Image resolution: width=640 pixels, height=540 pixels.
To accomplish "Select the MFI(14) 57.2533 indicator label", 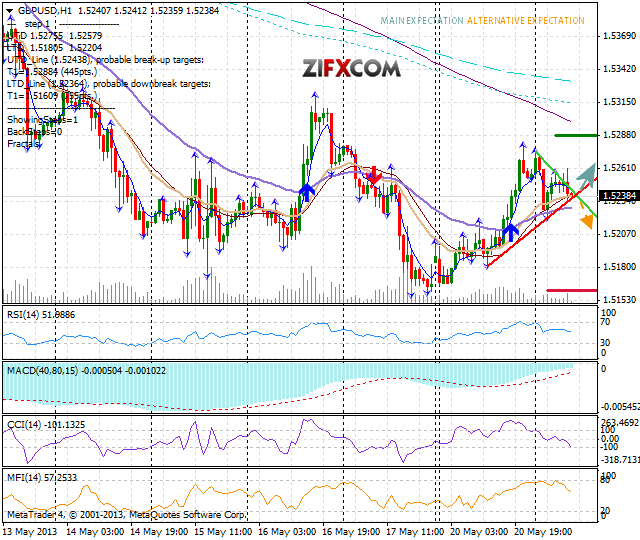I will 42,478.
